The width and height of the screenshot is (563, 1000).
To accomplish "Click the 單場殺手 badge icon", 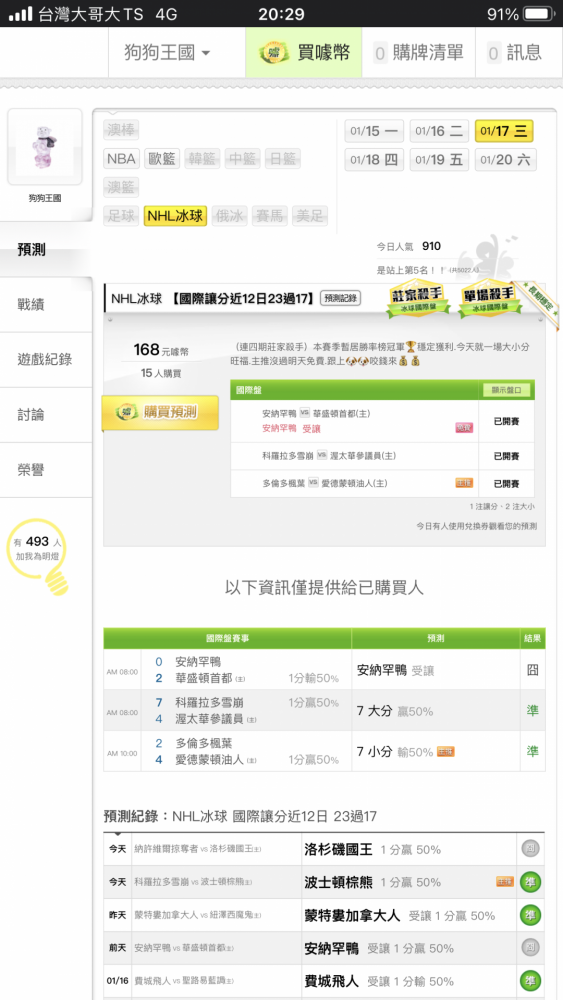I will tap(489, 300).
